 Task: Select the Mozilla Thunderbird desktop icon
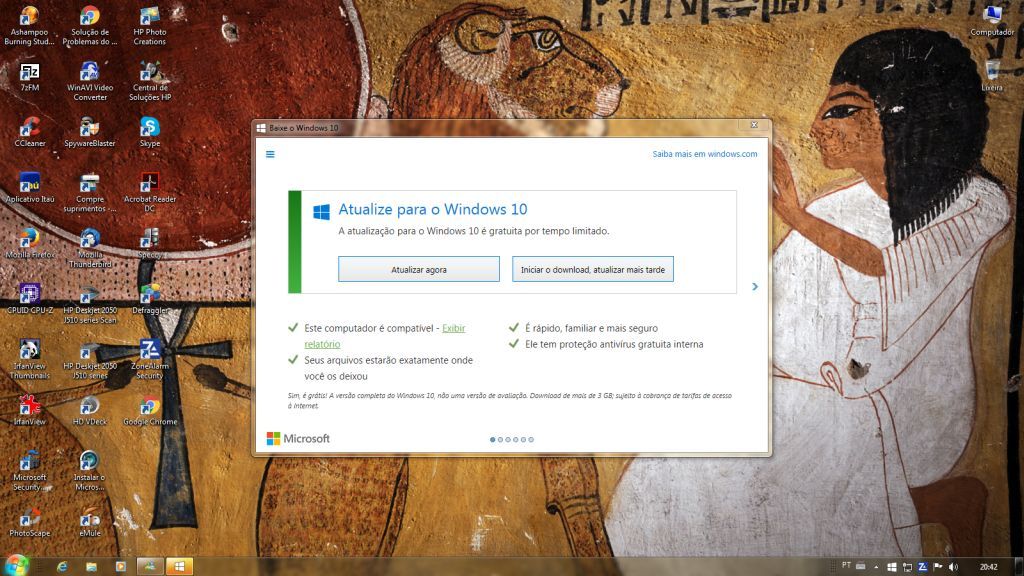click(90, 248)
